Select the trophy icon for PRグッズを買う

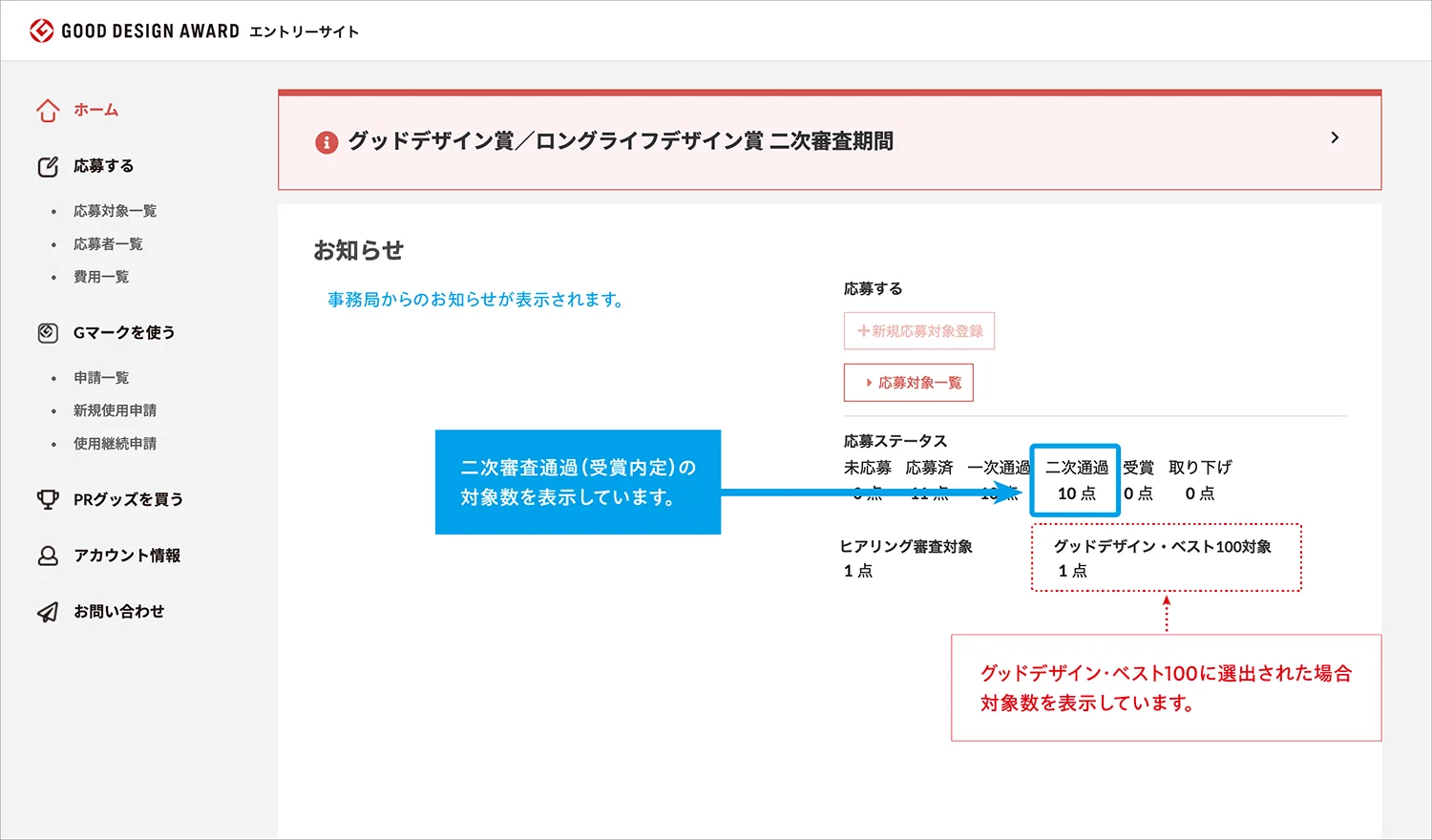48,498
